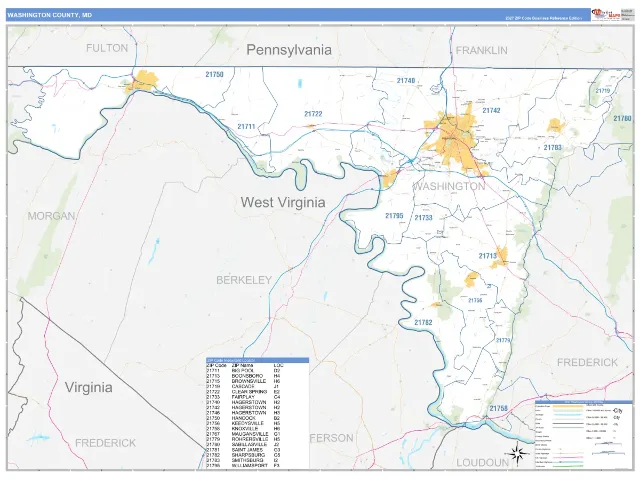The height and width of the screenshot is (480, 640).
Task: Click the West Virginia state label
Action: pos(283,202)
